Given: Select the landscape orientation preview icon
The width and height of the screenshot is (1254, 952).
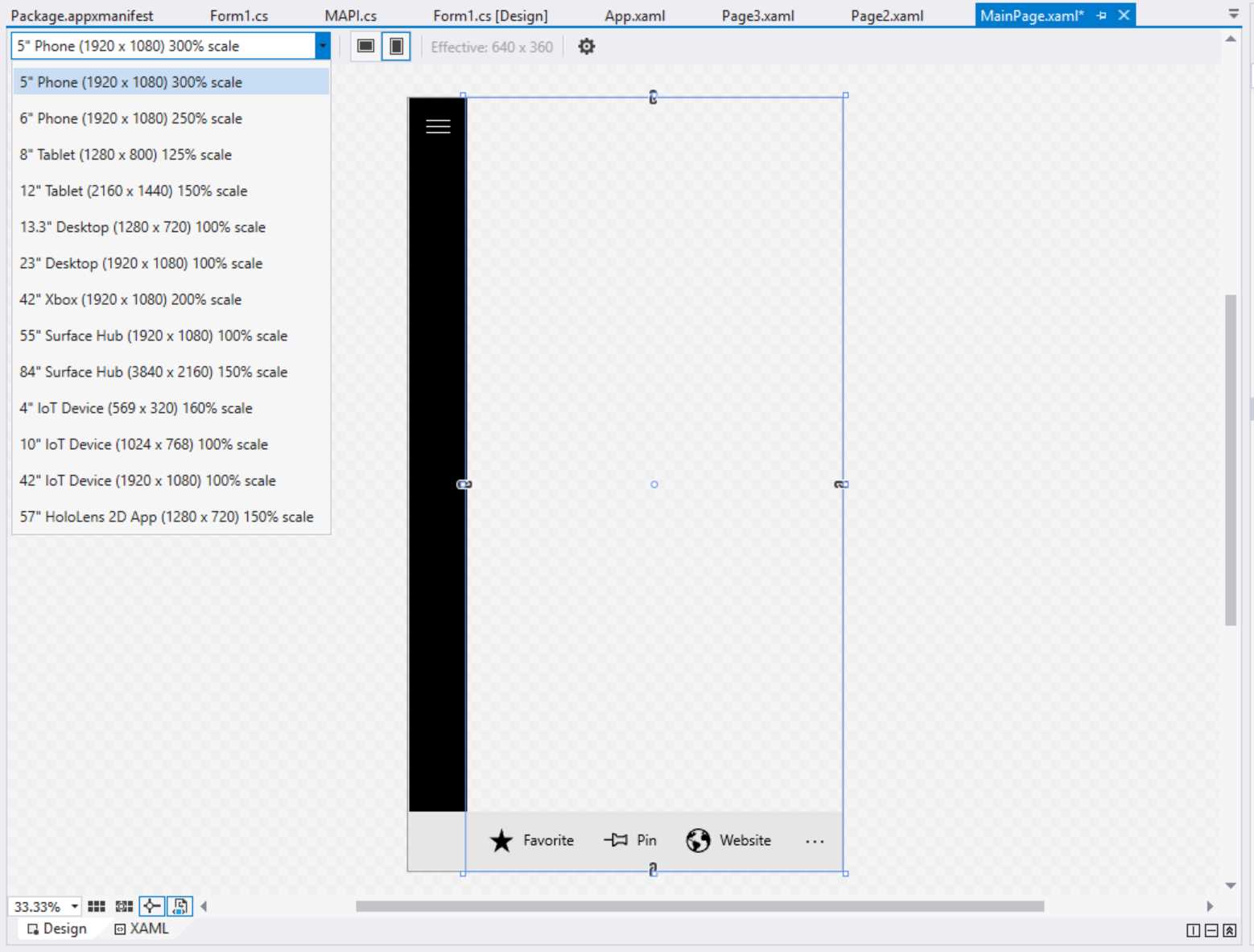Looking at the screenshot, I should point(365,46).
